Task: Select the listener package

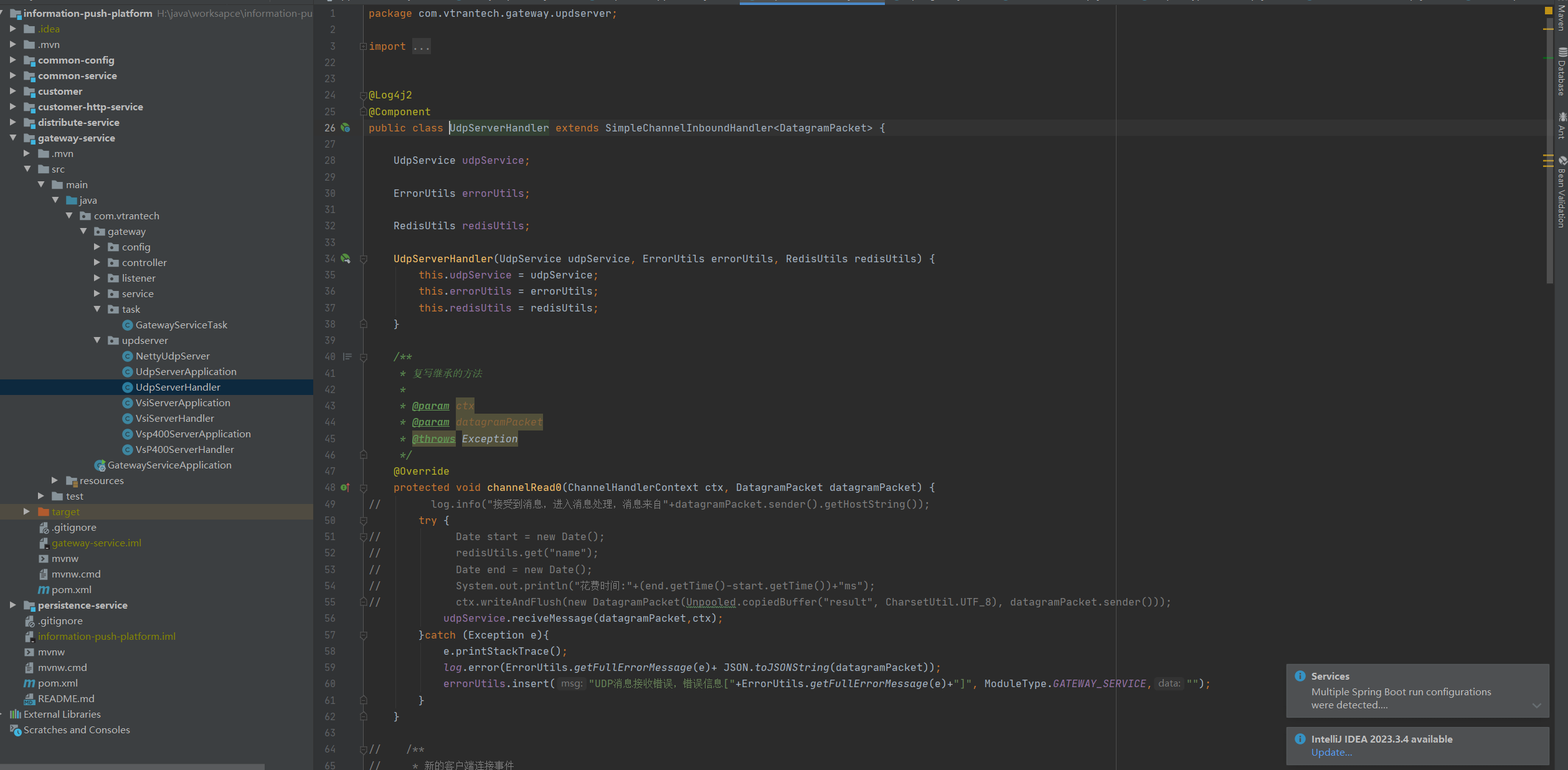Action: pos(139,278)
